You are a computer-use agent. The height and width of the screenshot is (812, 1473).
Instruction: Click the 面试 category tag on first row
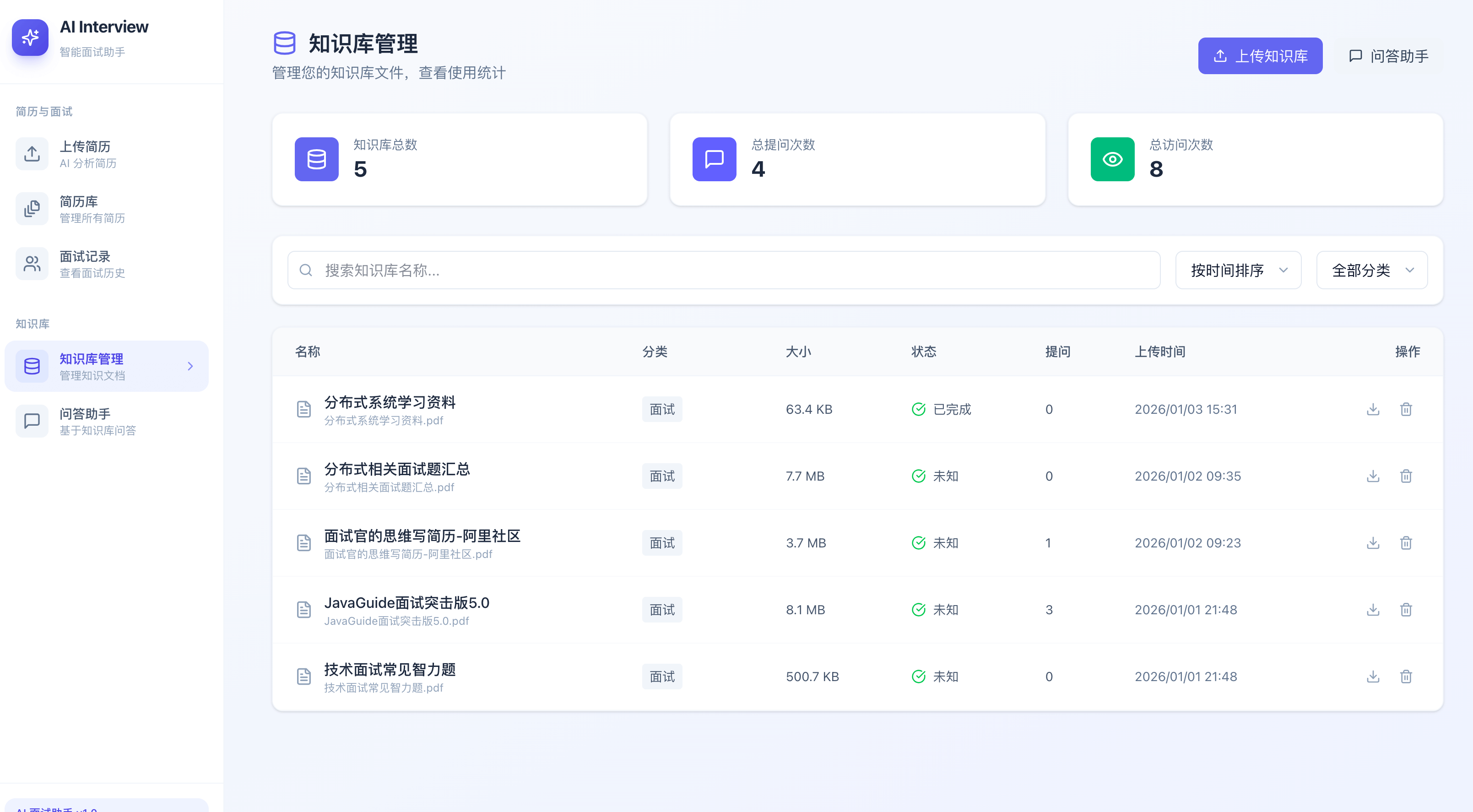click(x=661, y=409)
